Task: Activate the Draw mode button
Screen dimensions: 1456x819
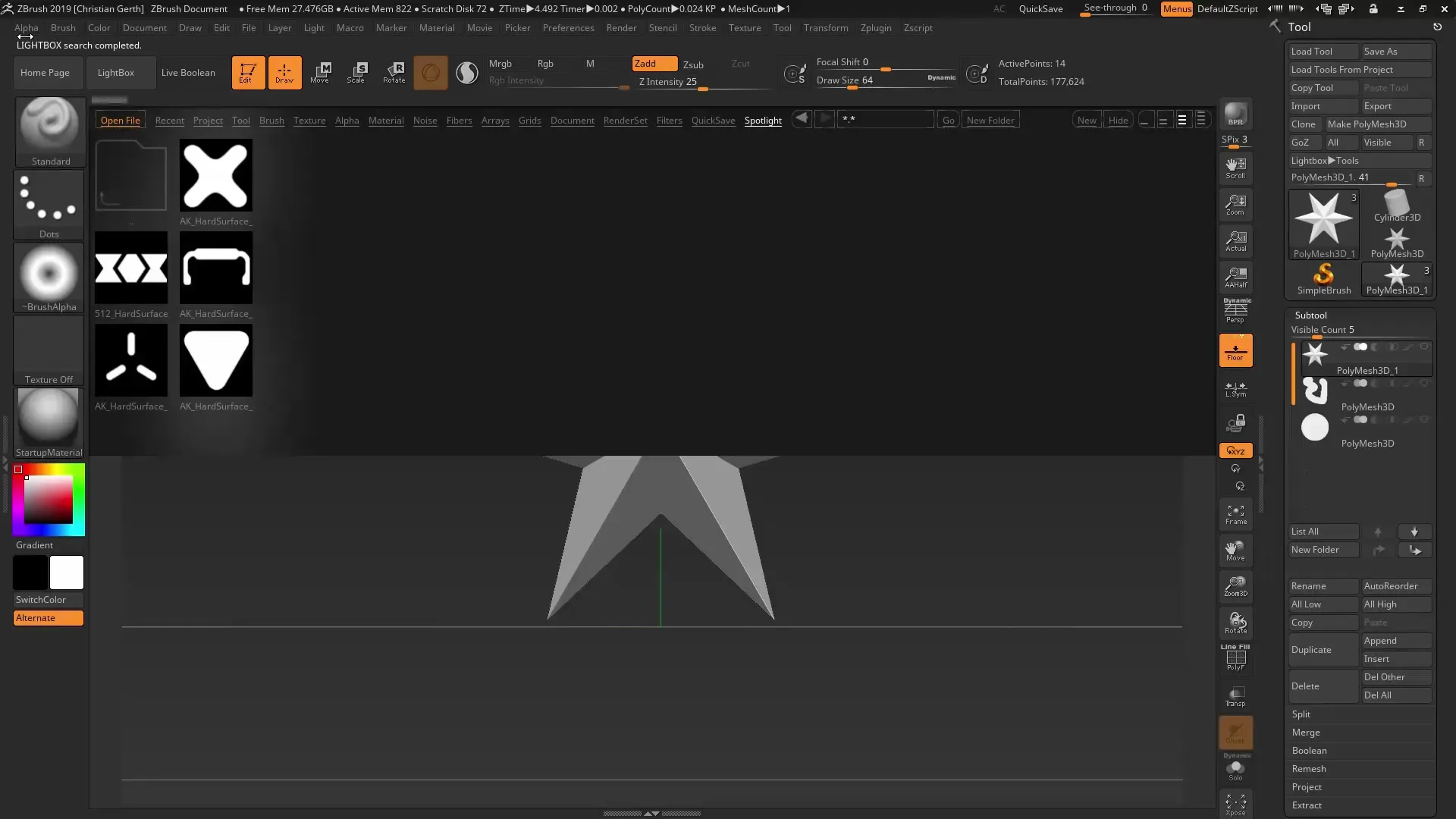Action: point(284,73)
